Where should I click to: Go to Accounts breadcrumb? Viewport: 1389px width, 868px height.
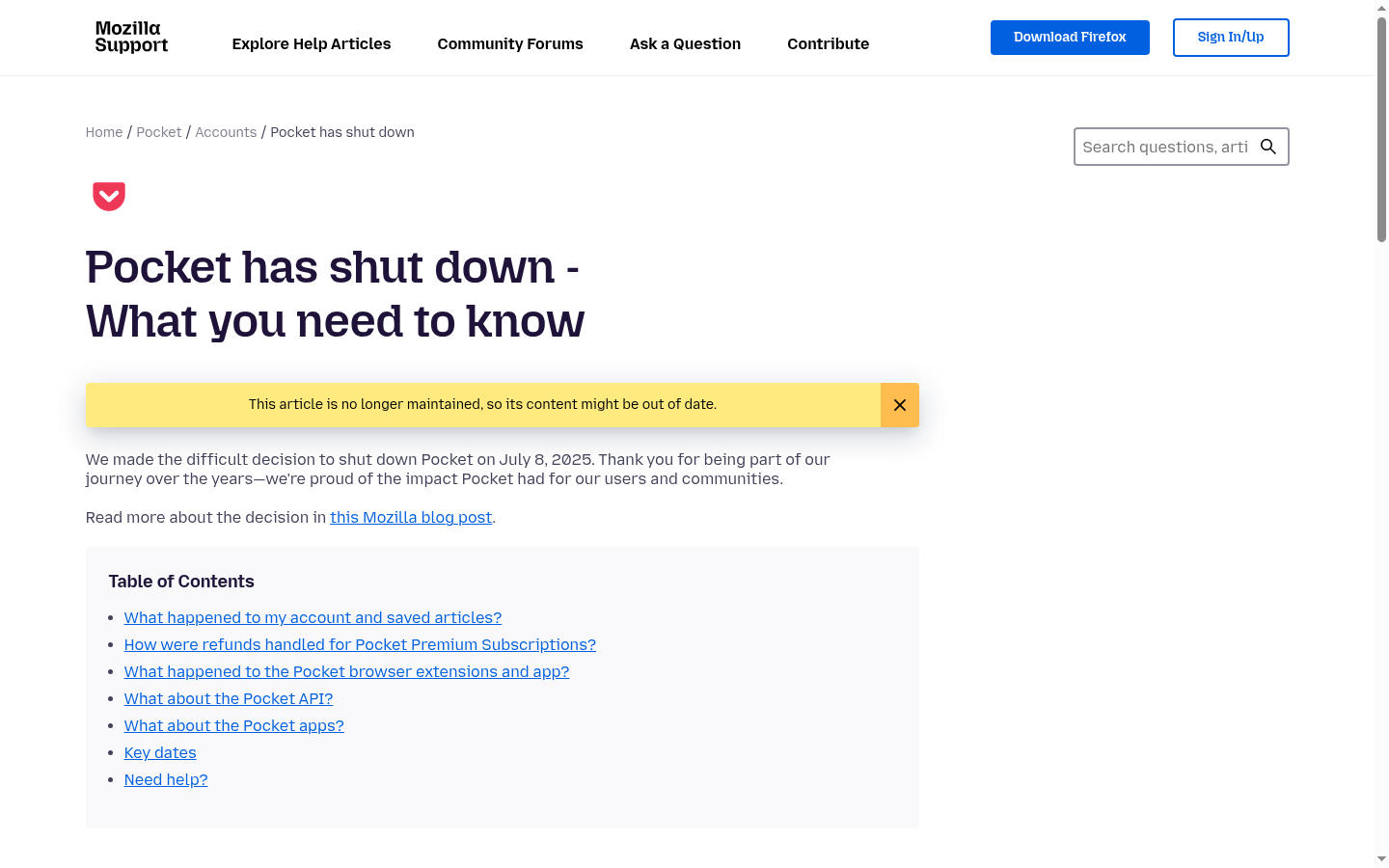coord(226,132)
